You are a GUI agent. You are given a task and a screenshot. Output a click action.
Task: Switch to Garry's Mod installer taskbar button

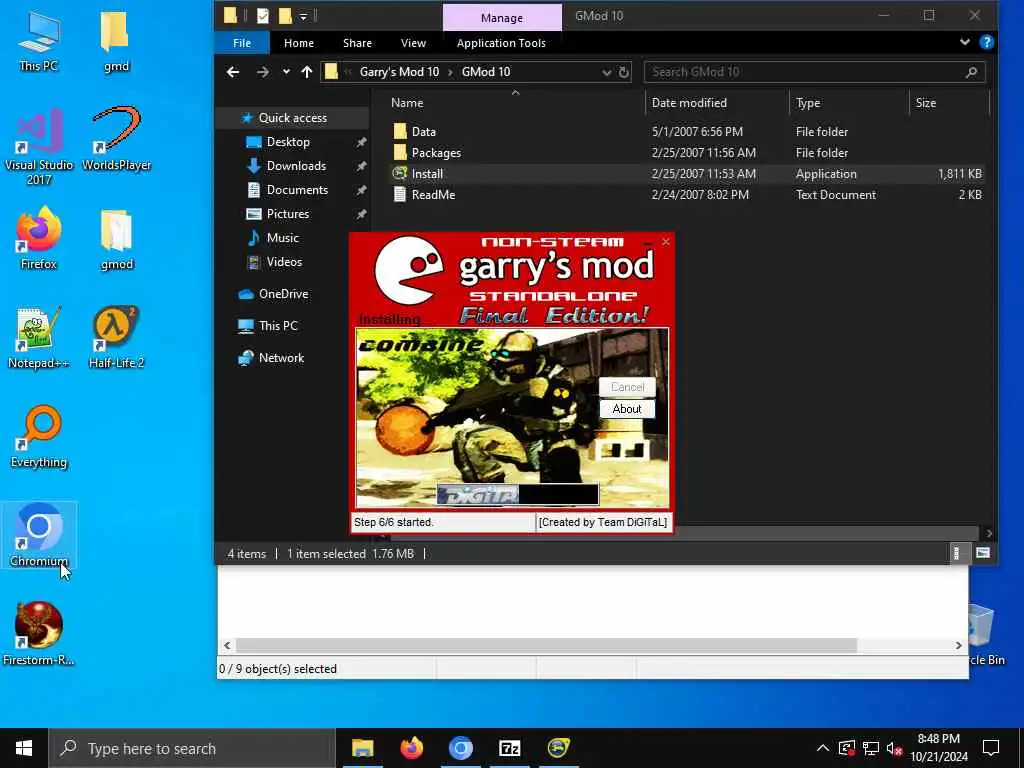click(x=558, y=748)
